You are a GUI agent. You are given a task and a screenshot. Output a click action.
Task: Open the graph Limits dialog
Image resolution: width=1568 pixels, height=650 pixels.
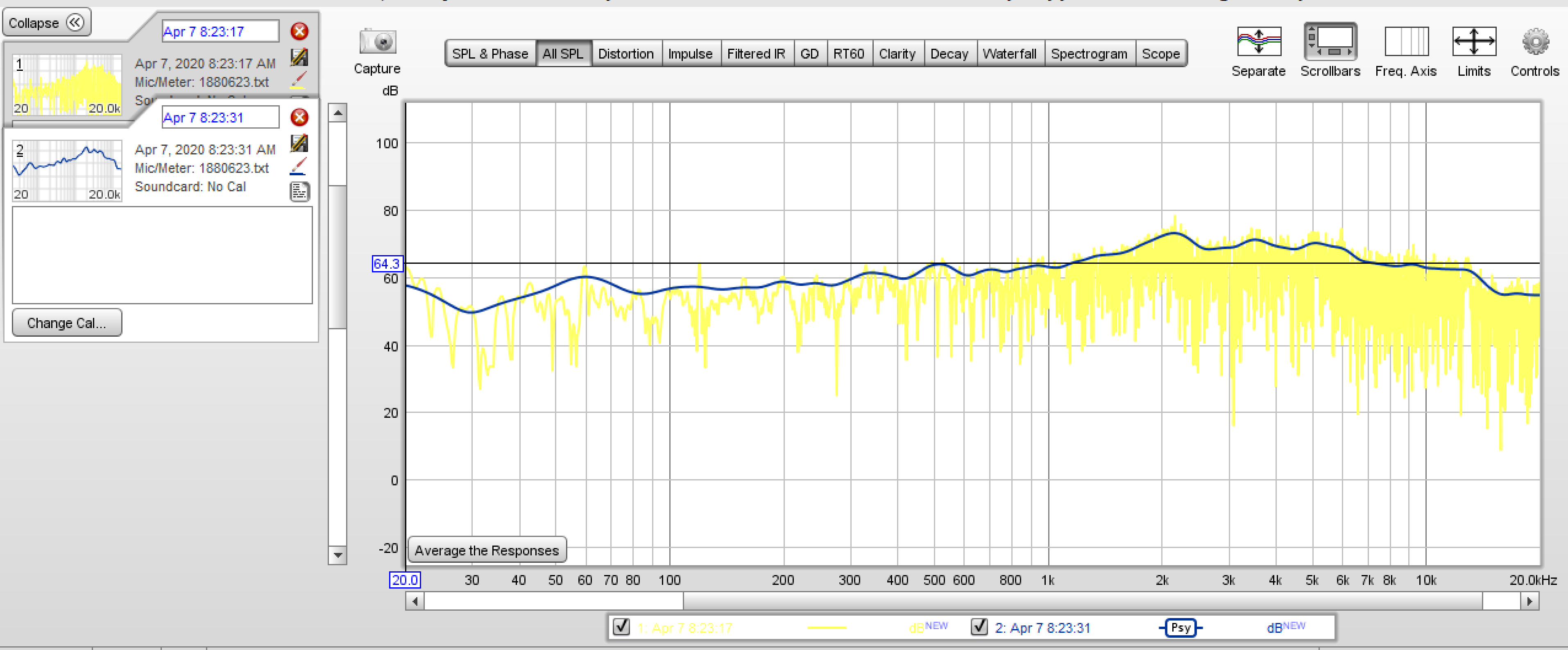pyautogui.click(x=1474, y=41)
